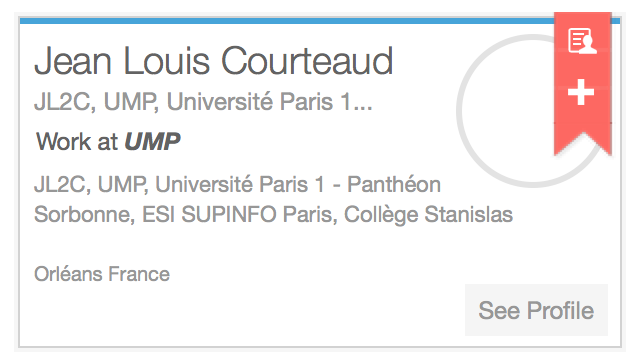Click the Collège Stanislas text in description

[x=428, y=214]
